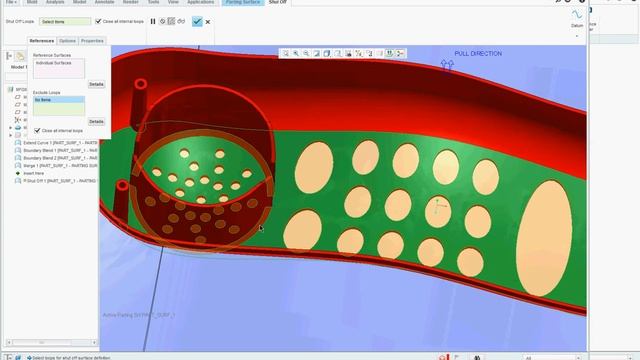Expand the first collapsed model tree node

pos(11,128)
